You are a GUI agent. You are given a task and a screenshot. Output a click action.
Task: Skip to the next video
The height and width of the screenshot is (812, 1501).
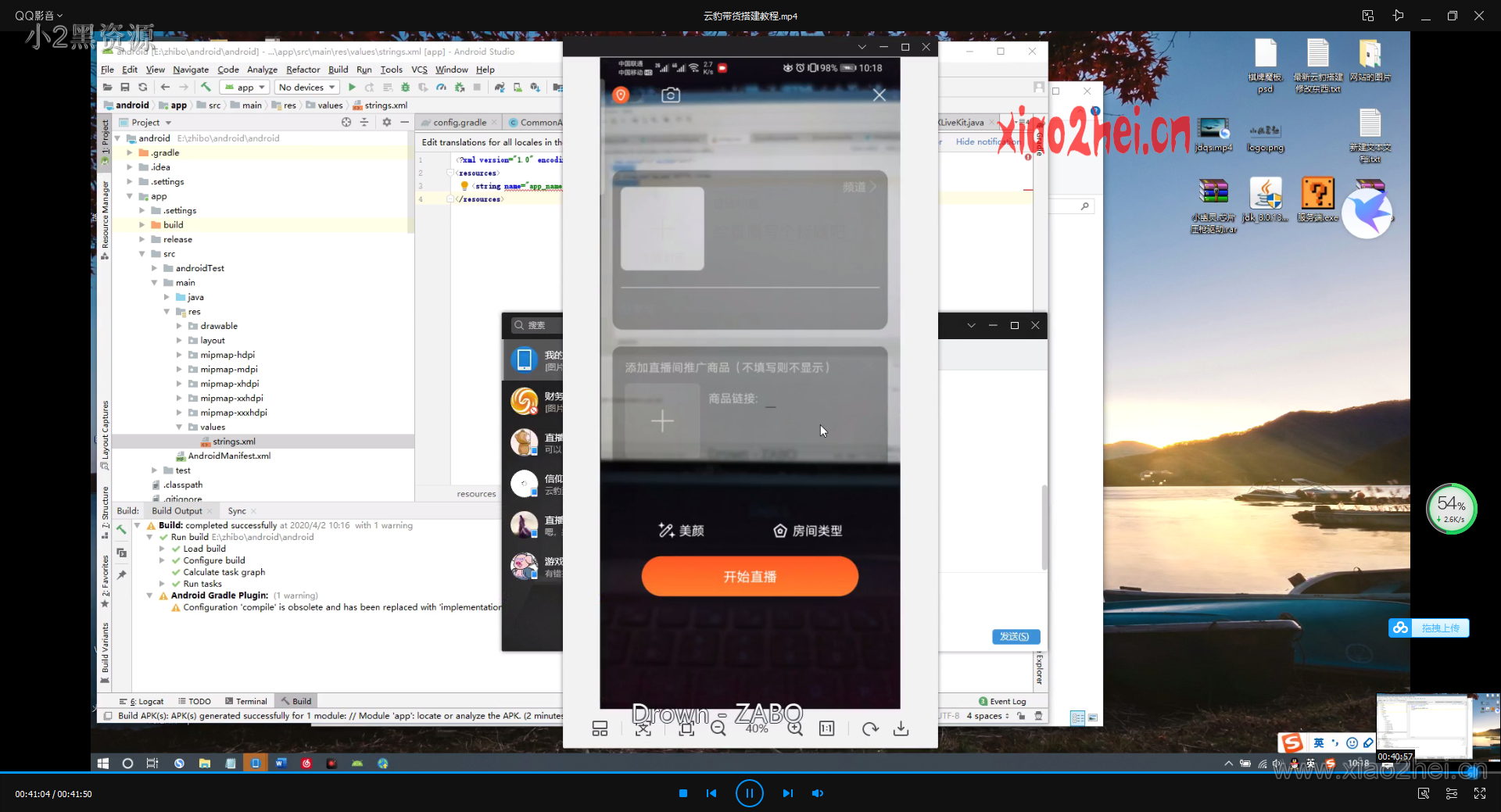click(787, 793)
